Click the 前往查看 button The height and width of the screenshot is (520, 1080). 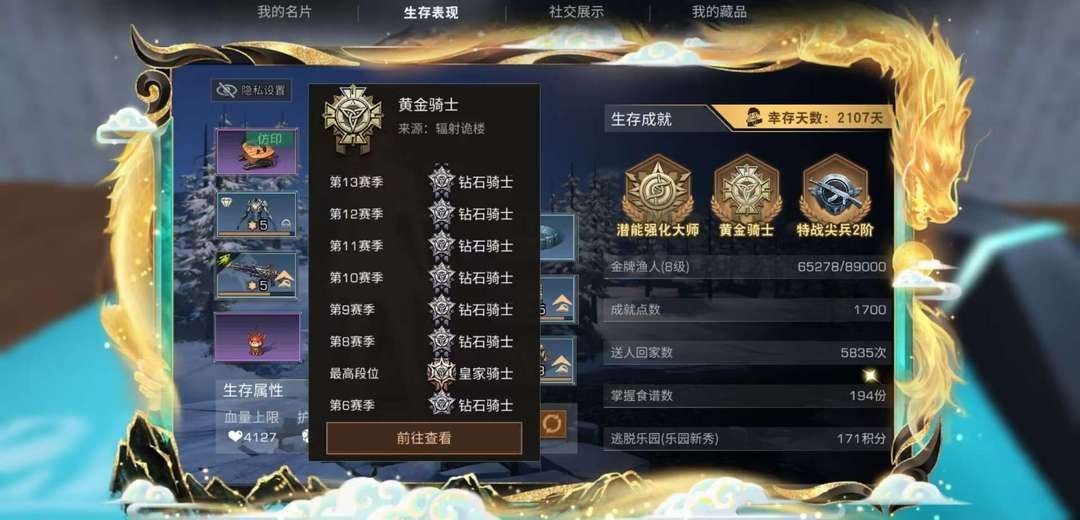(424, 438)
